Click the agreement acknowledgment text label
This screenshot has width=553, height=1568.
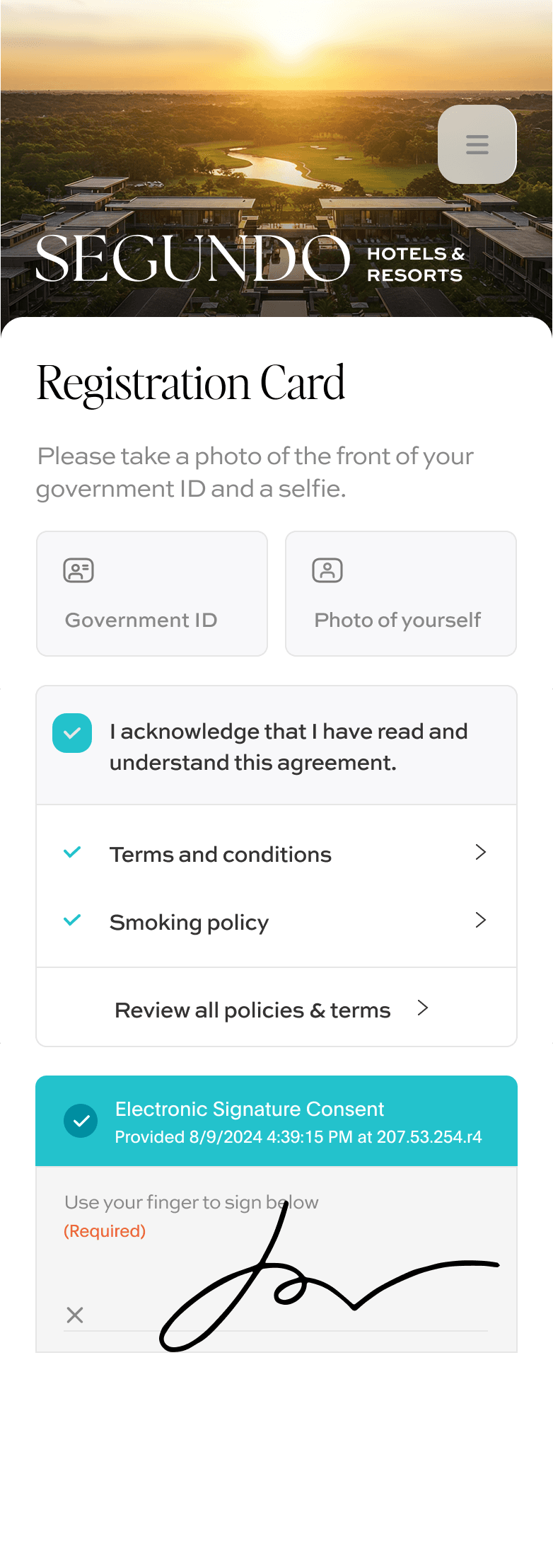(x=289, y=746)
